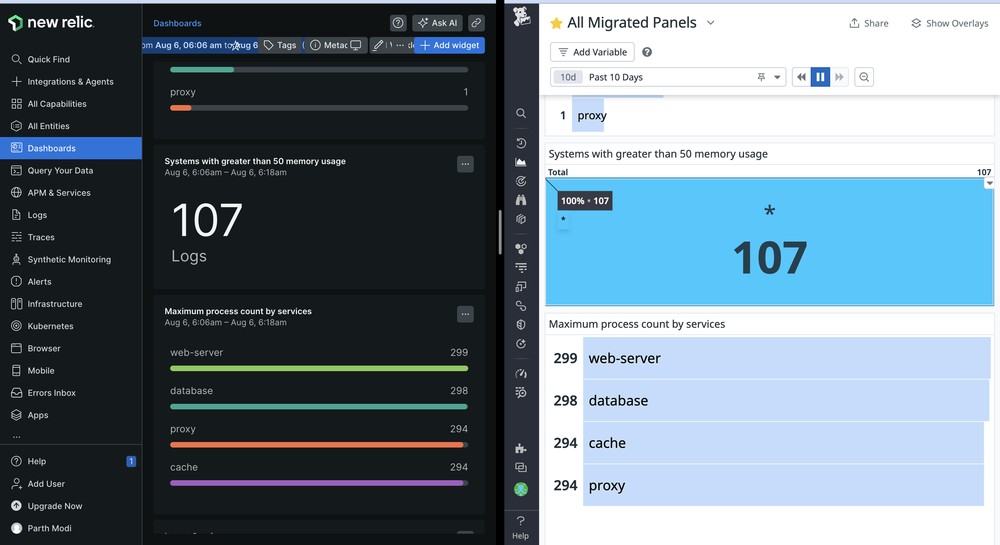The height and width of the screenshot is (545, 1000).
Task: Select Synthetic Monitoring in the sidebar
Action: pyautogui.click(x=69, y=259)
